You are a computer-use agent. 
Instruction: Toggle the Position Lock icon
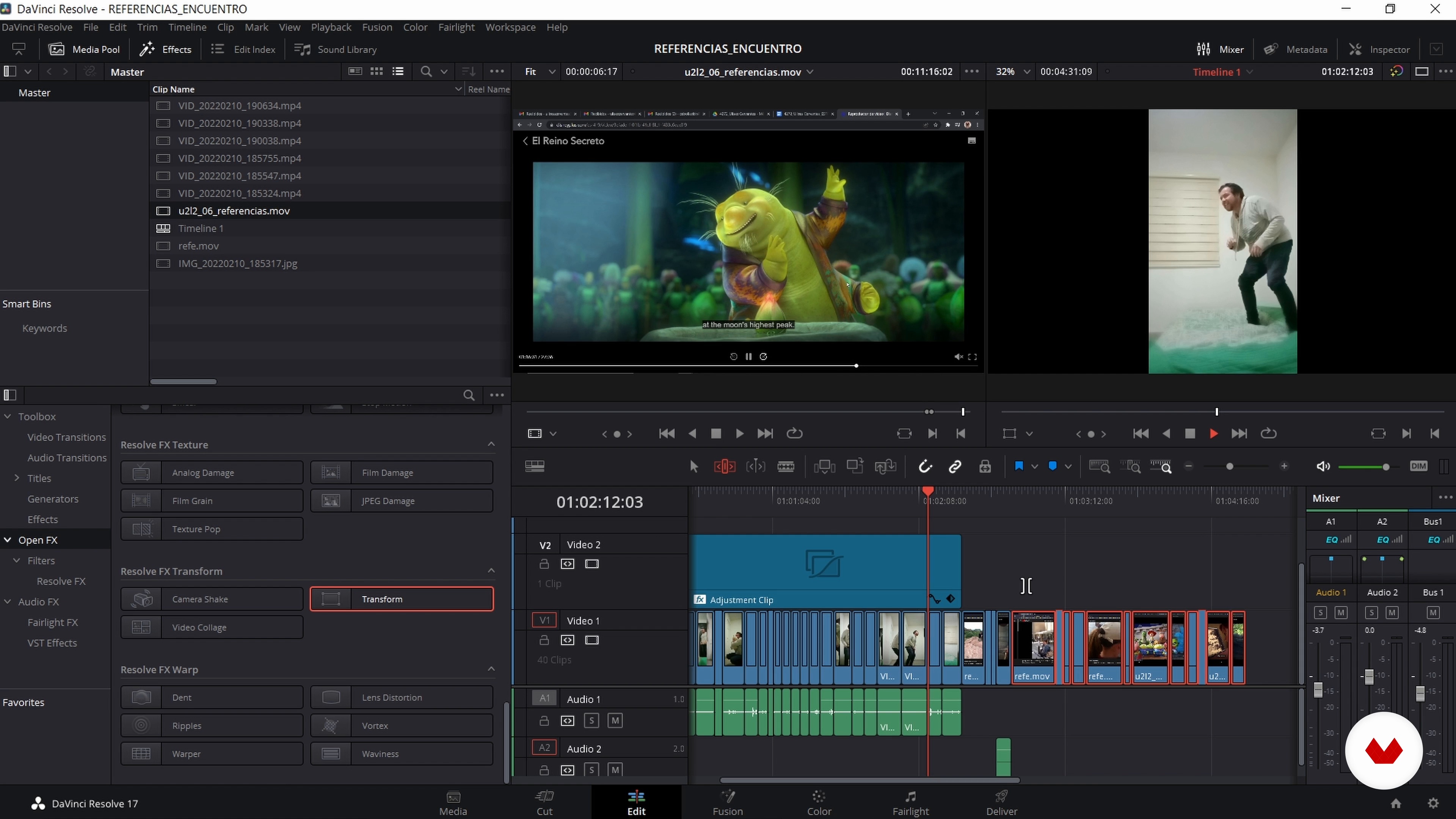tap(985, 466)
